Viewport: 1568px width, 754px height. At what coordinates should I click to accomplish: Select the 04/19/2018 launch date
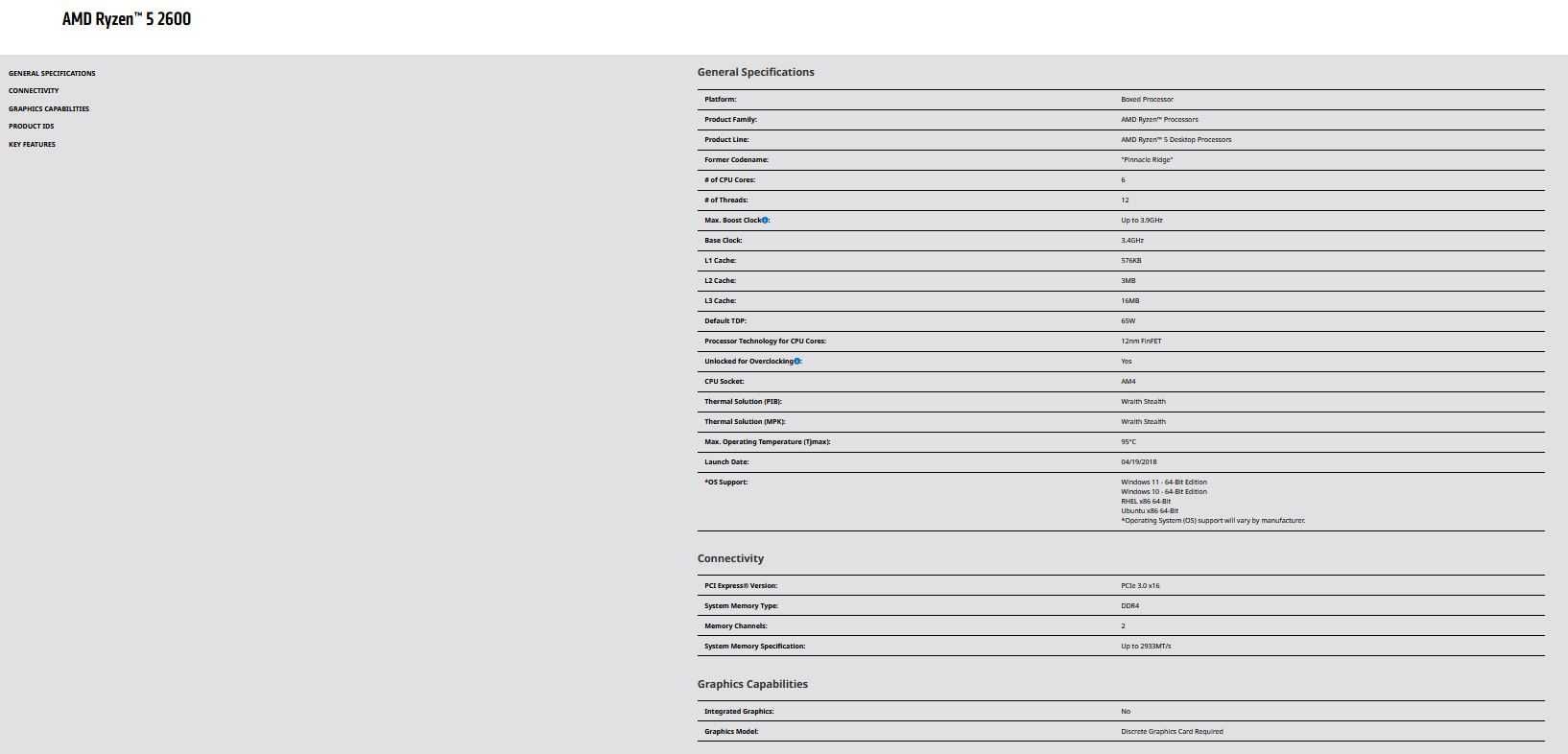click(x=1139, y=461)
